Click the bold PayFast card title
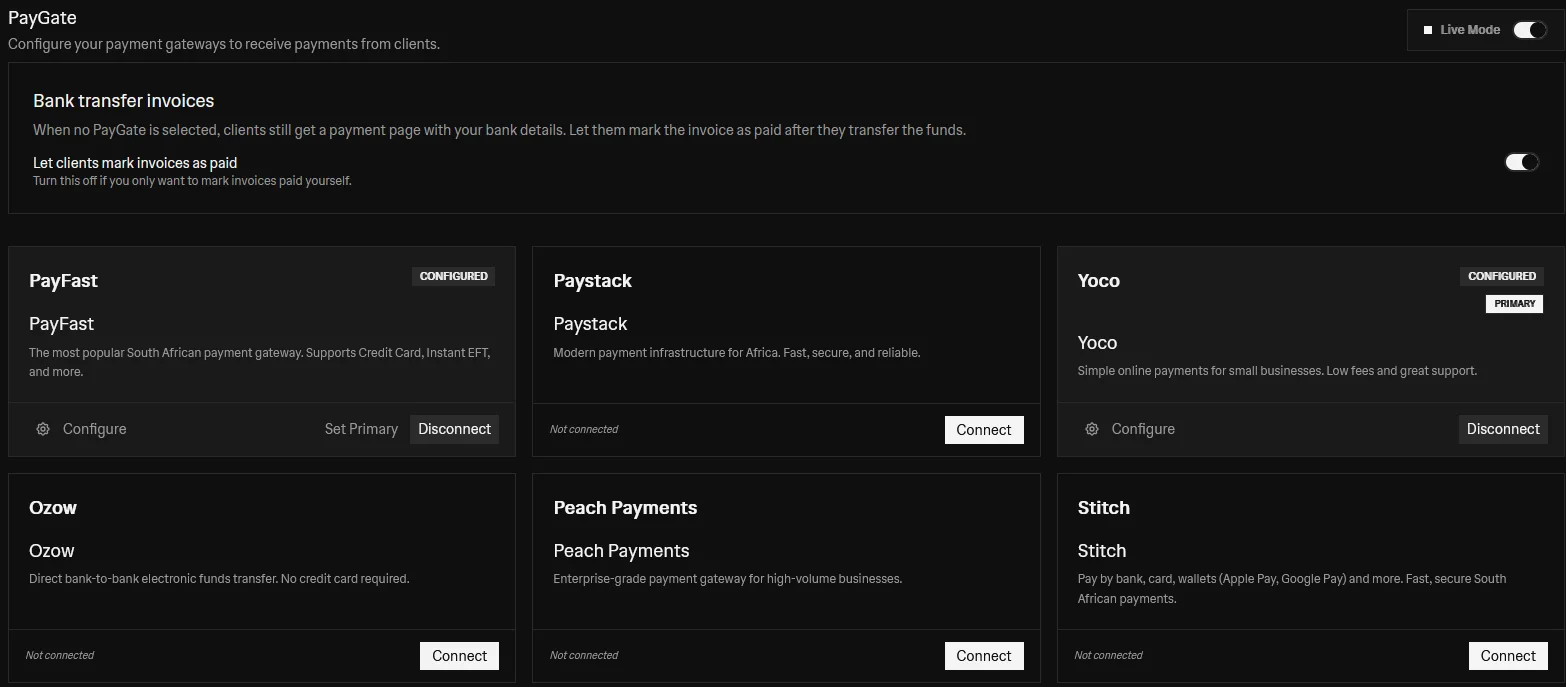This screenshot has width=1566, height=687. (x=63, y=281)
